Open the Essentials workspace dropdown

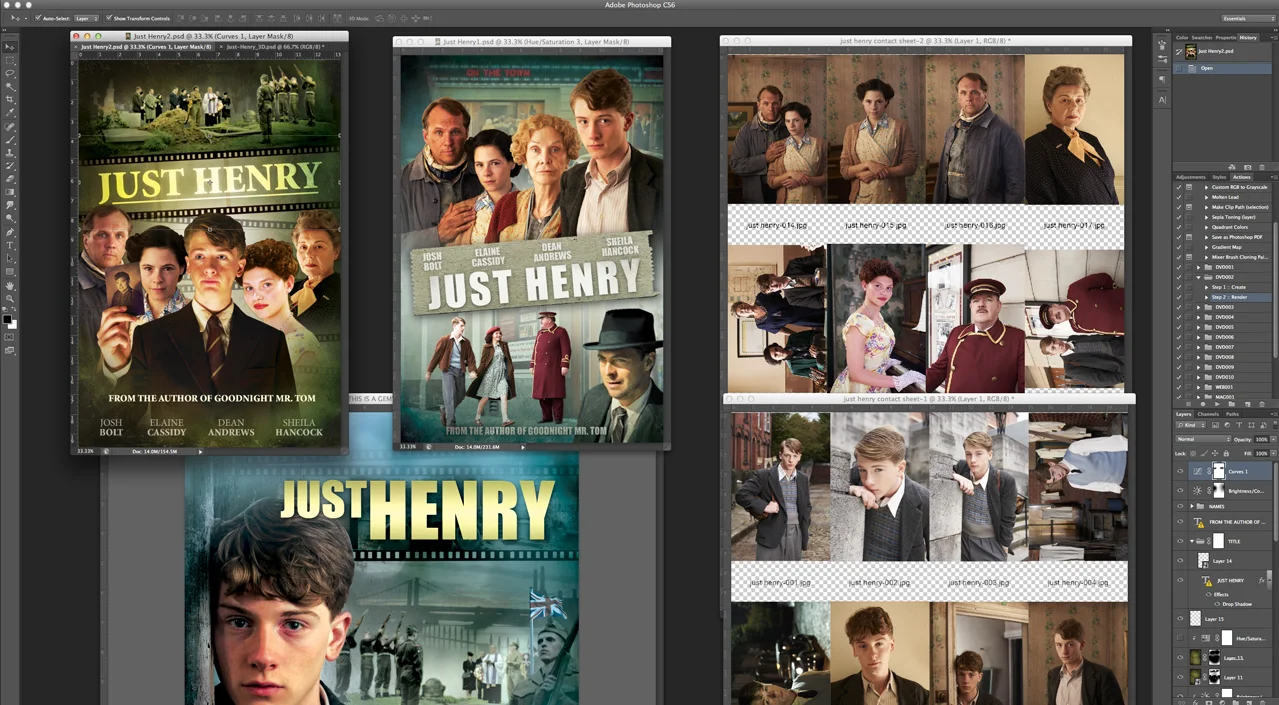point(1248,18)
